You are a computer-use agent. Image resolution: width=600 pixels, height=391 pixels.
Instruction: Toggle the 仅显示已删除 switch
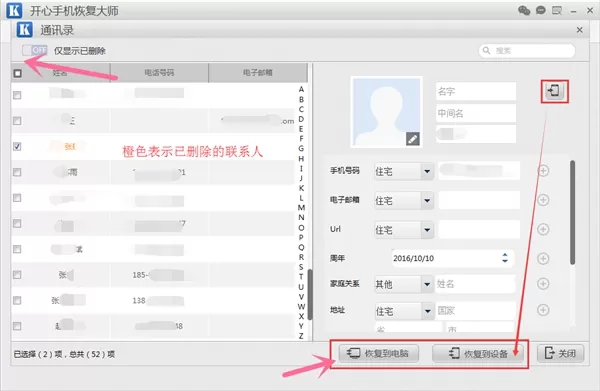click(x=34, y=50)
